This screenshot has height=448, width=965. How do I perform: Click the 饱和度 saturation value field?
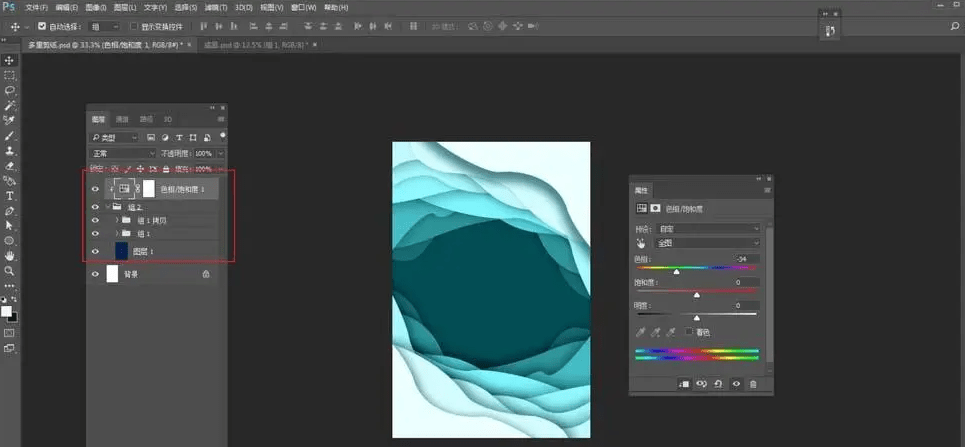[744, 282]
